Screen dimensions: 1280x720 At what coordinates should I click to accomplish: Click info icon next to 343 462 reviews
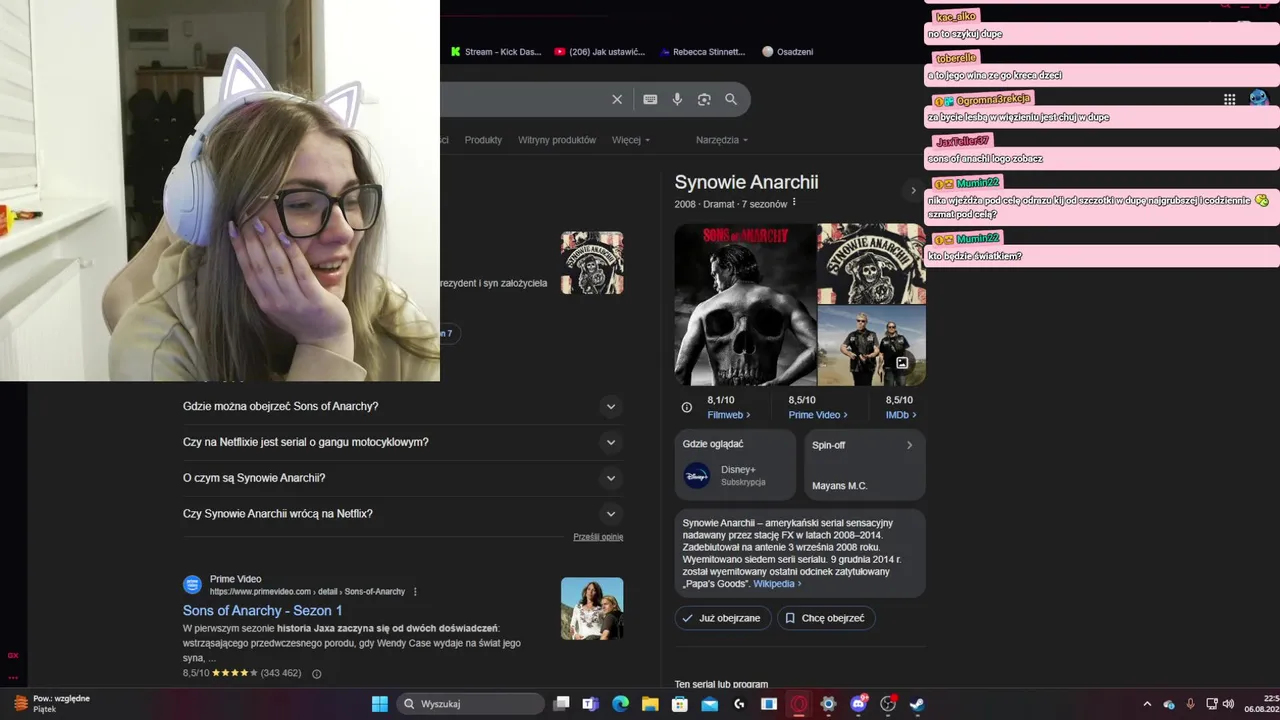[317, 674]
